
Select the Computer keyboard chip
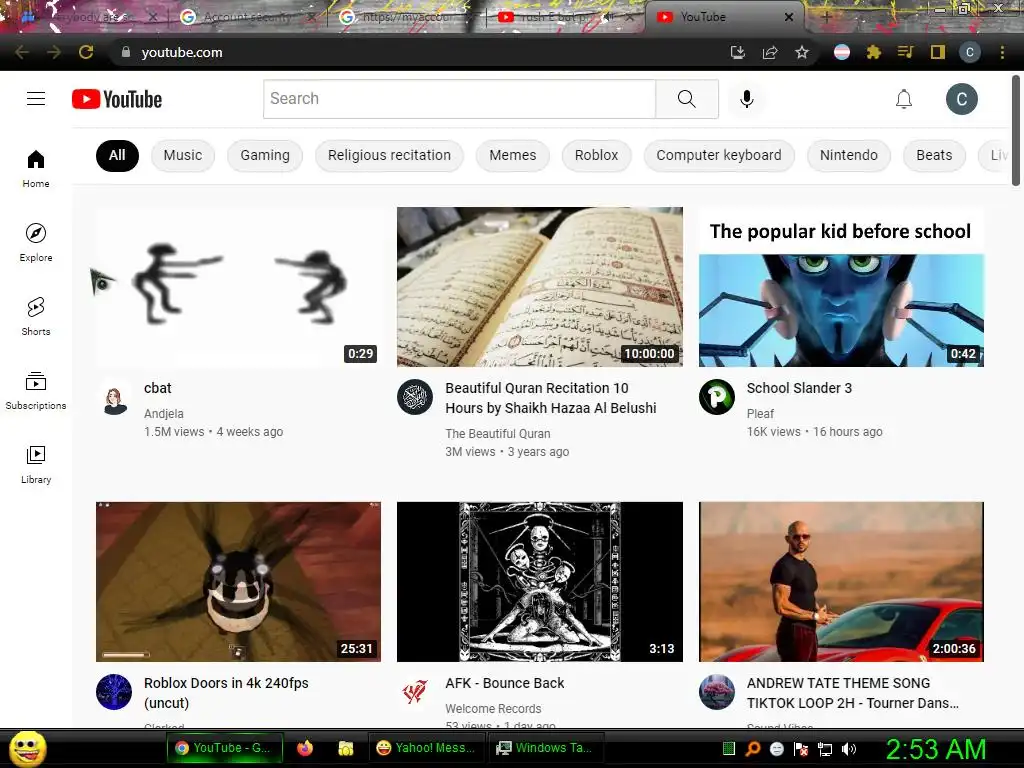click(x=718, y=155)
